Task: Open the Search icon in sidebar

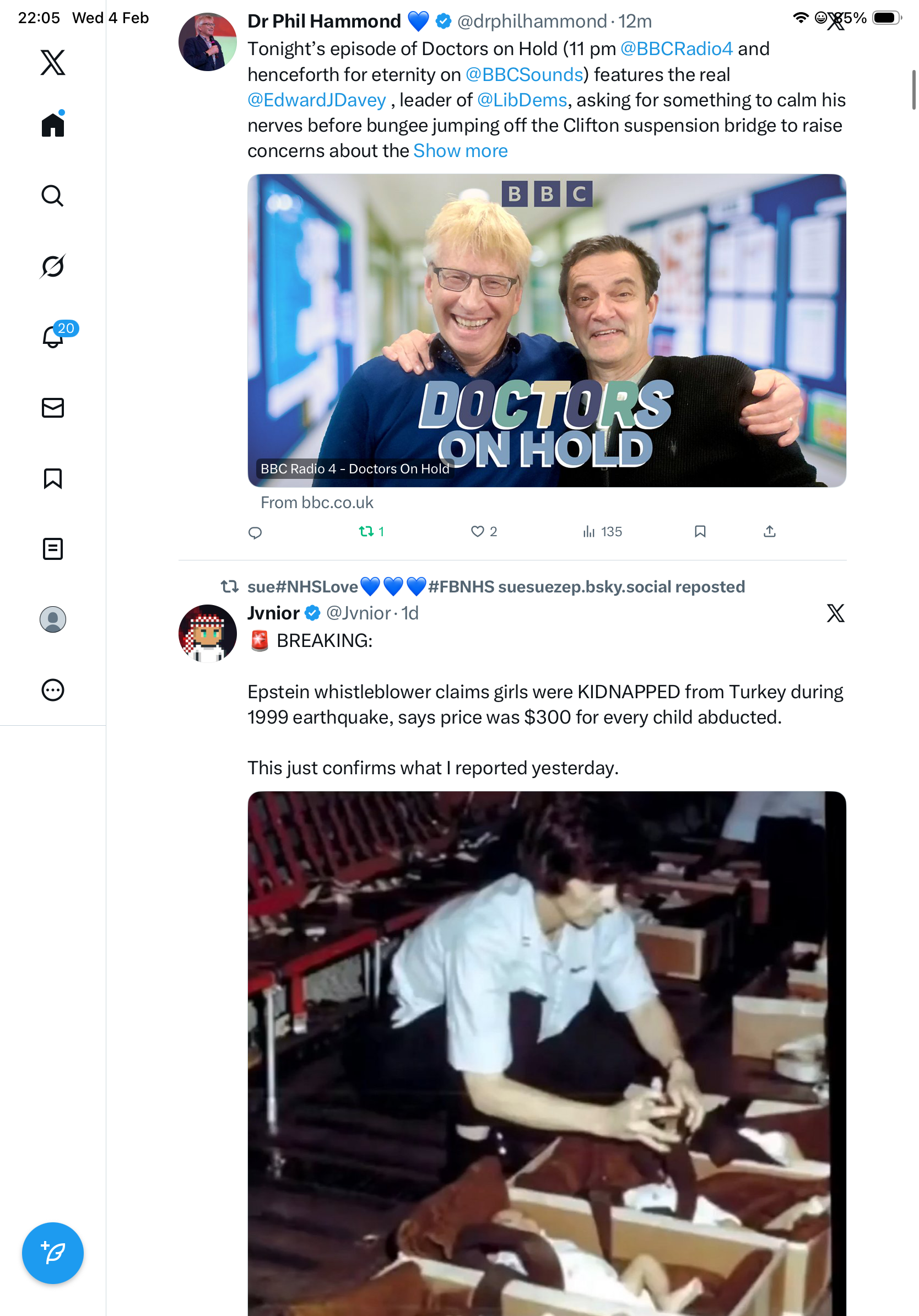Action: tap(53, 196)
